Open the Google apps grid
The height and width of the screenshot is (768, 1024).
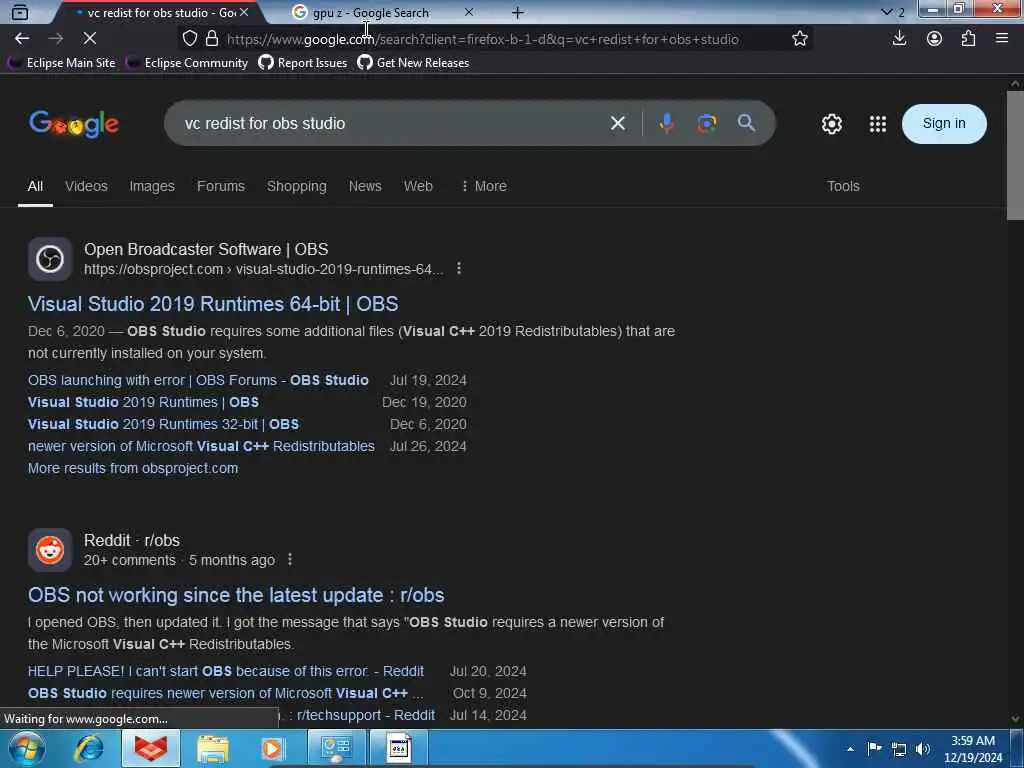tap(878, 123)
